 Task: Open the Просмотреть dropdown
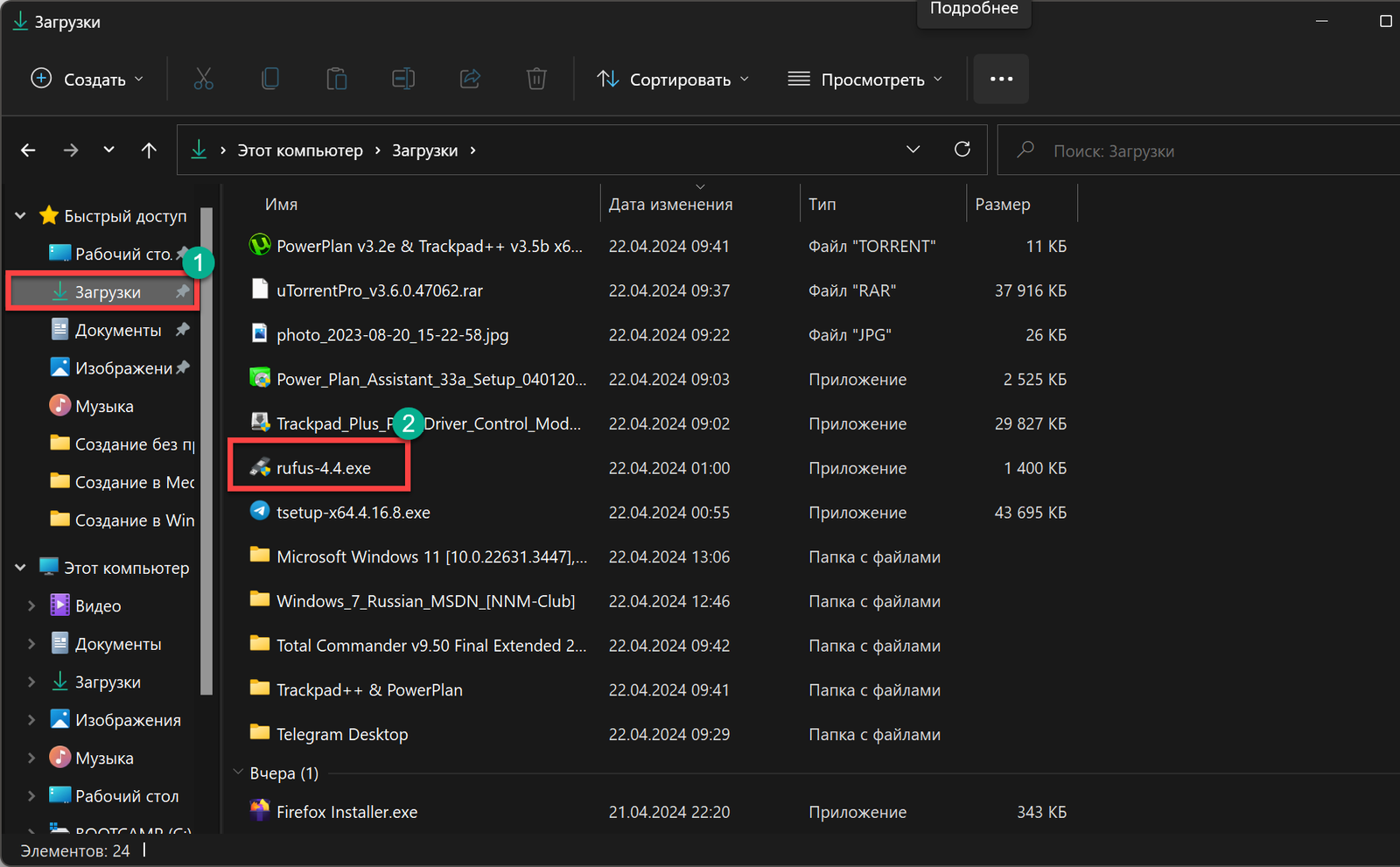point(865,79)
